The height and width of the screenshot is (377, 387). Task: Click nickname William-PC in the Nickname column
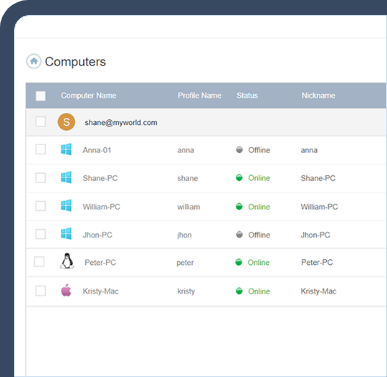tap(319, 207)
